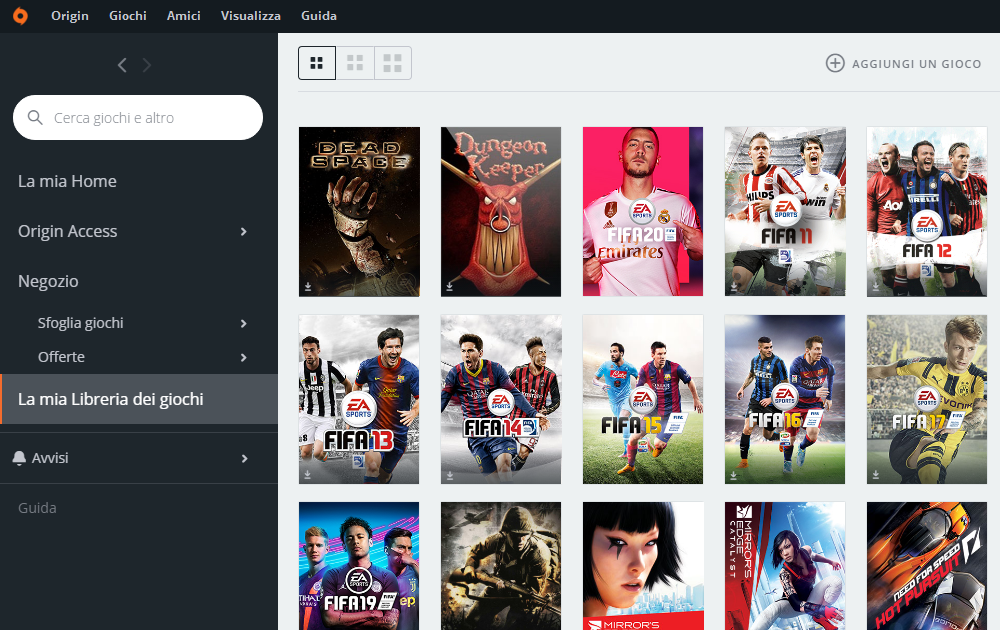This screenshot has width=1000, height=630.
Task: Click the Guida link in sidebar
Action: coord(37,508)
